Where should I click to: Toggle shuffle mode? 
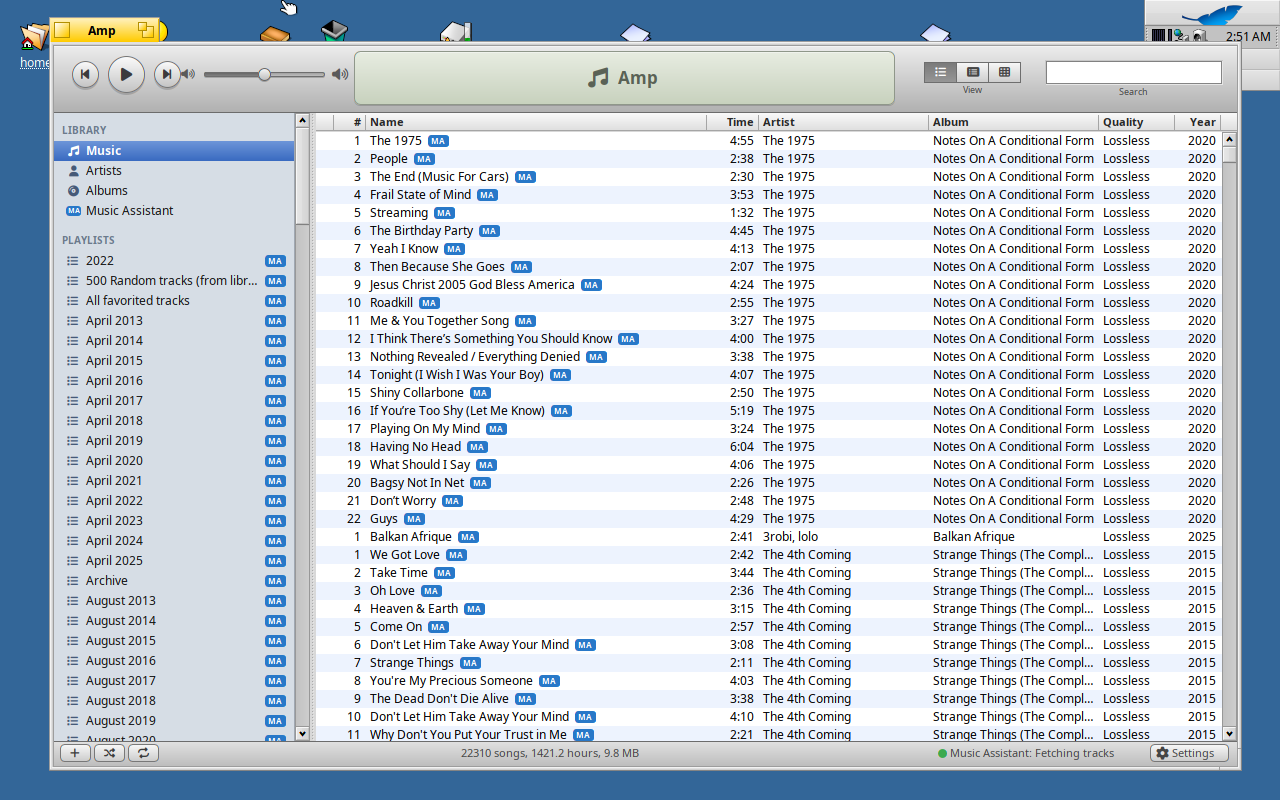tap(109, 753)
